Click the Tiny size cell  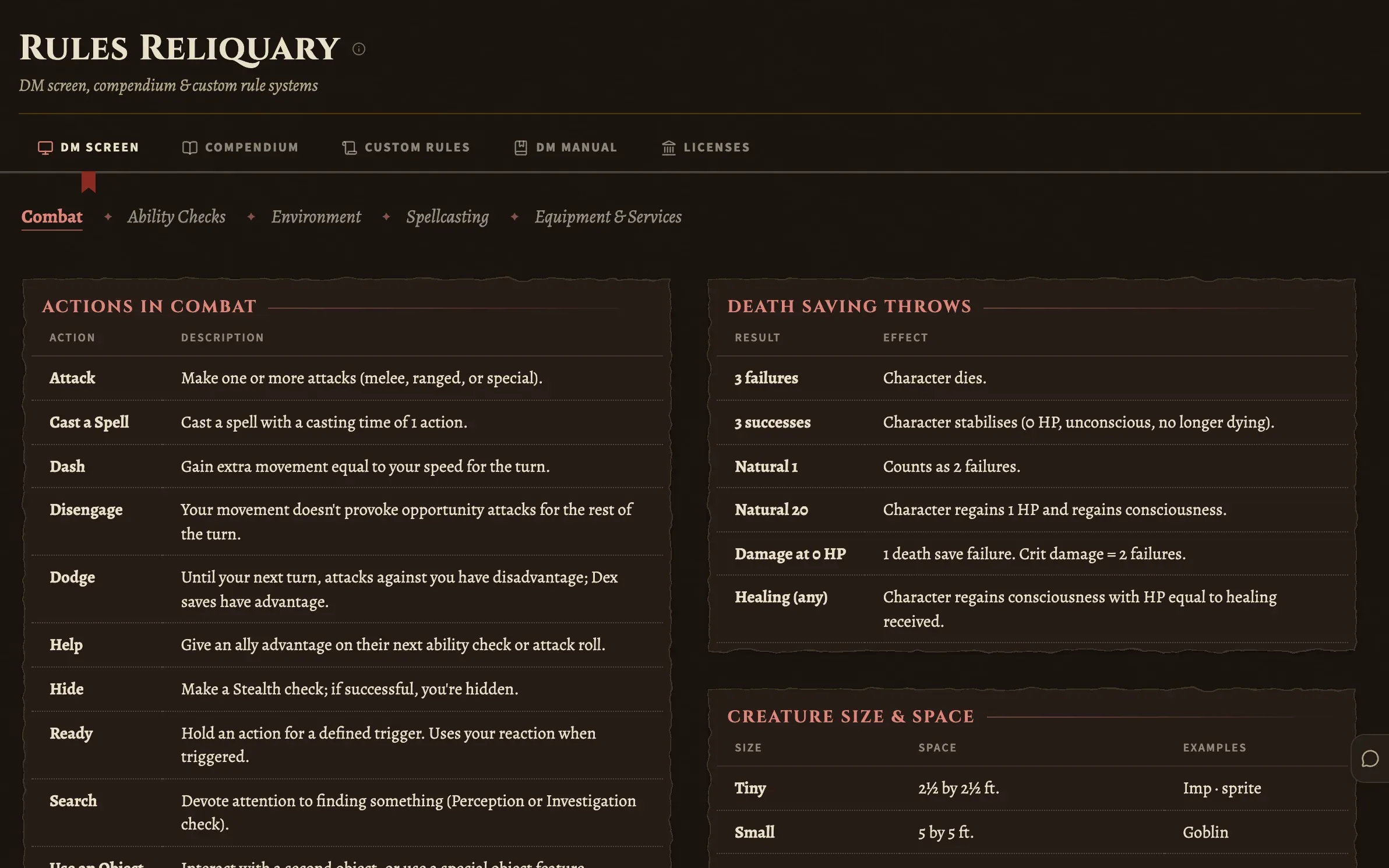[x=750, y=788]
